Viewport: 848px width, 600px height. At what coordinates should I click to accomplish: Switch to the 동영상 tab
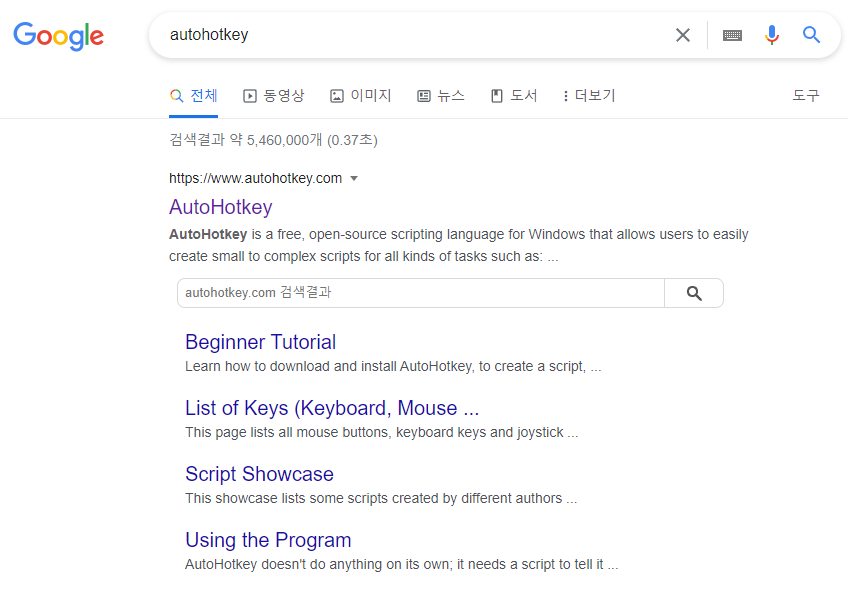274,96
